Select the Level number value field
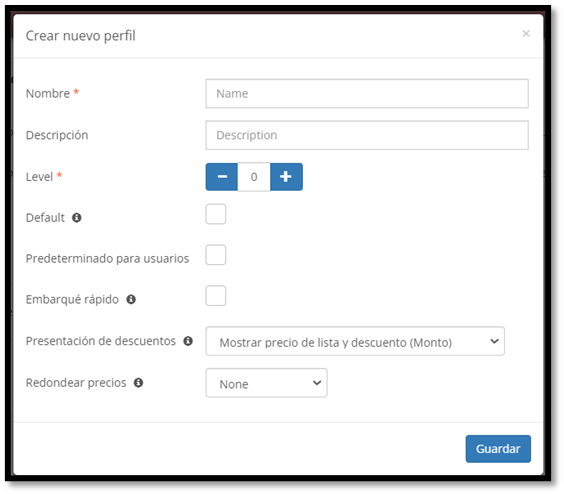Screen dimensions: 564x494 254,177
